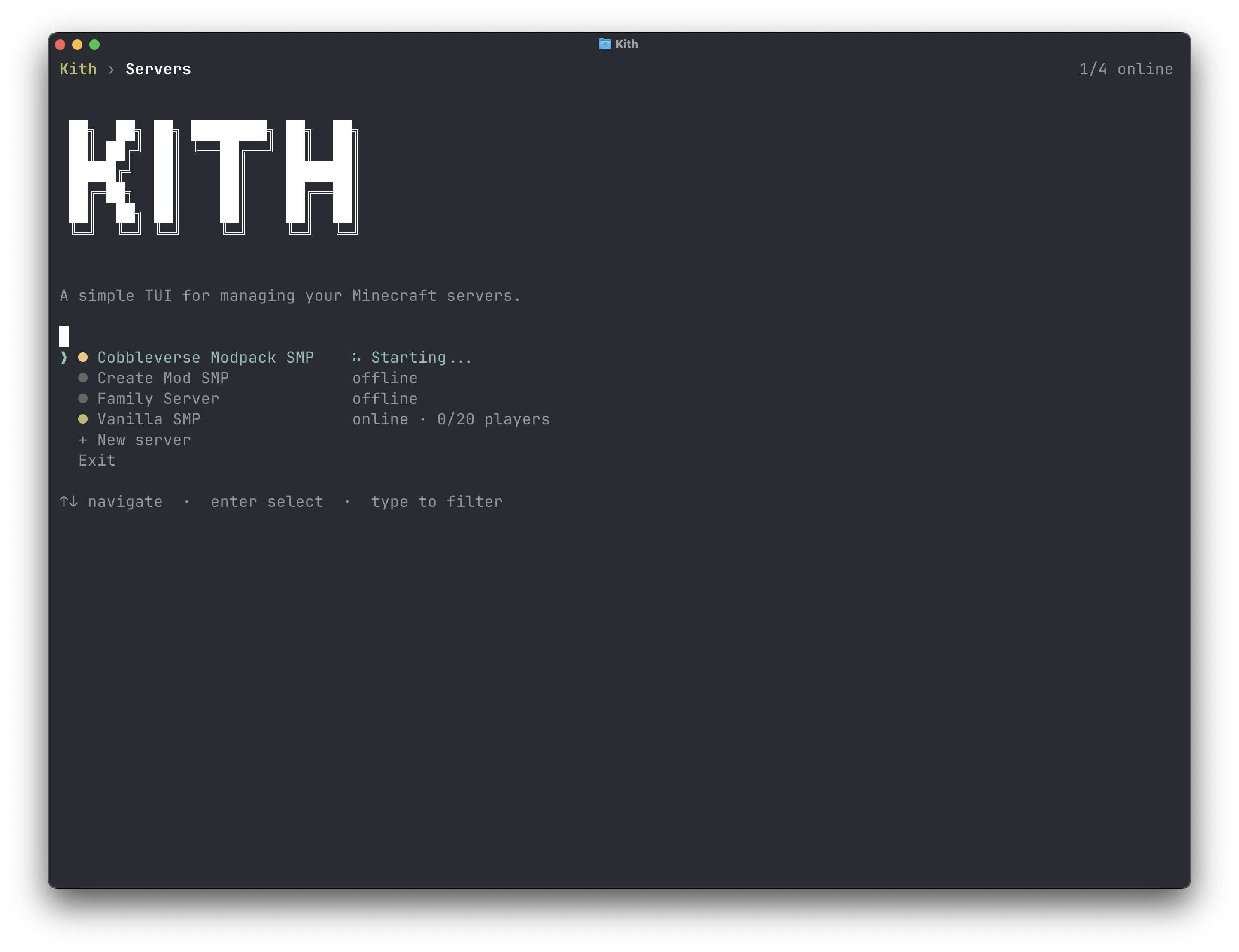The width and height of the screenshot is (1239, 952).
Task: Click the gray status dot for Create Mod SMP
Action: pyautogui.click(x=83, y=378)
